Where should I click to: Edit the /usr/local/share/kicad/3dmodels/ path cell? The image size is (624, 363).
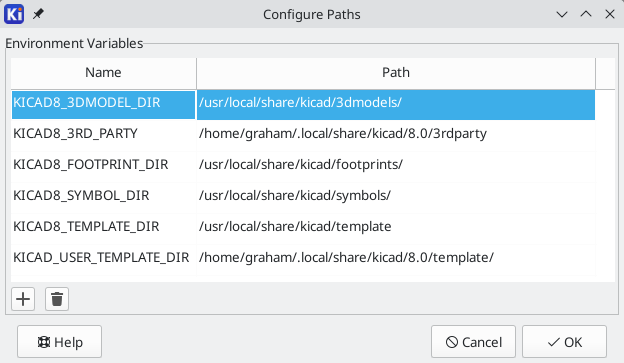tap(396, 104)
